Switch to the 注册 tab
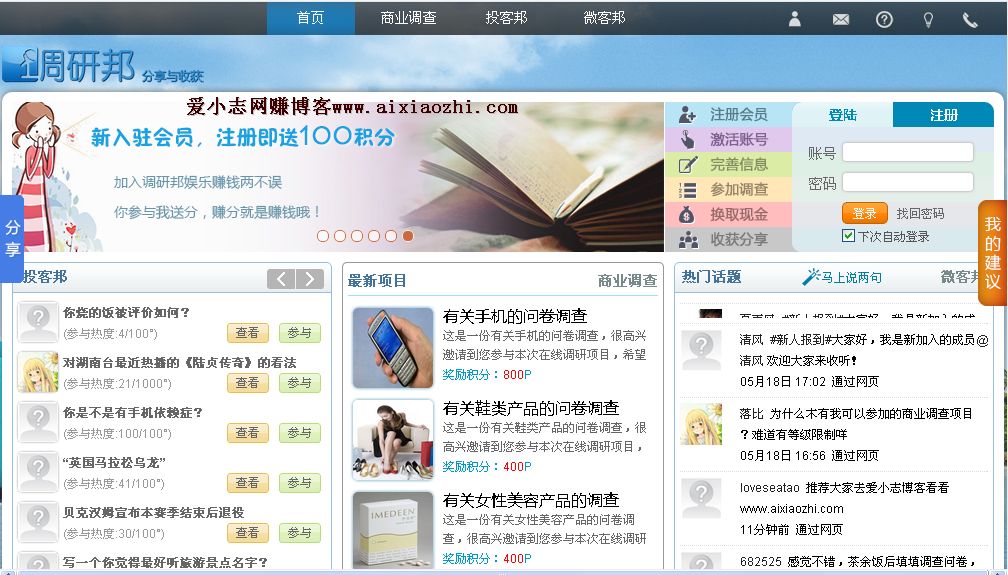 coord(943,115)
